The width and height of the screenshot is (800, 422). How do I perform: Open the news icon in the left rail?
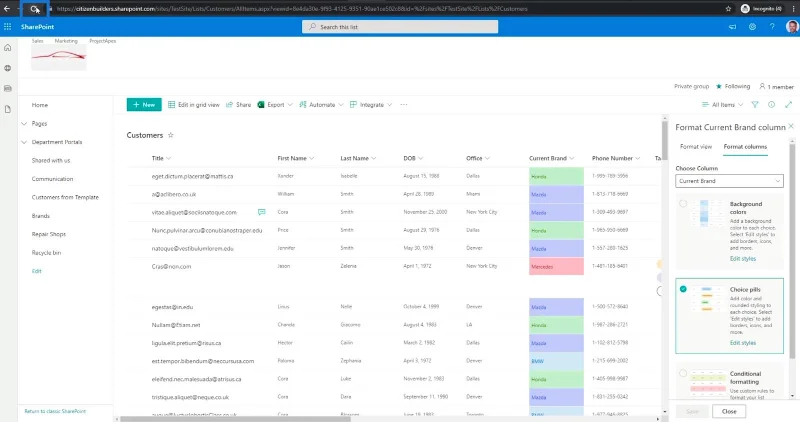tap(8, 88)
